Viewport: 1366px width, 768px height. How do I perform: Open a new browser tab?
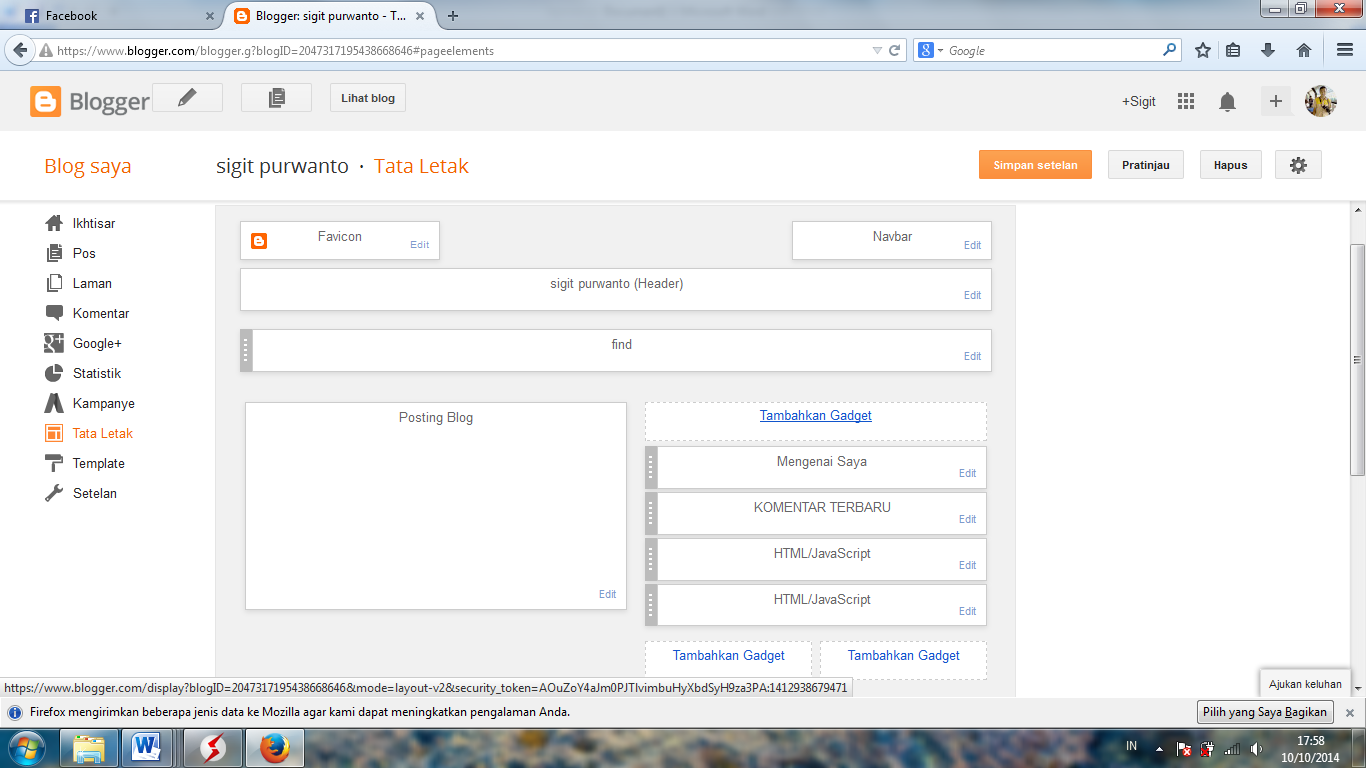click(x=453, y=16)
